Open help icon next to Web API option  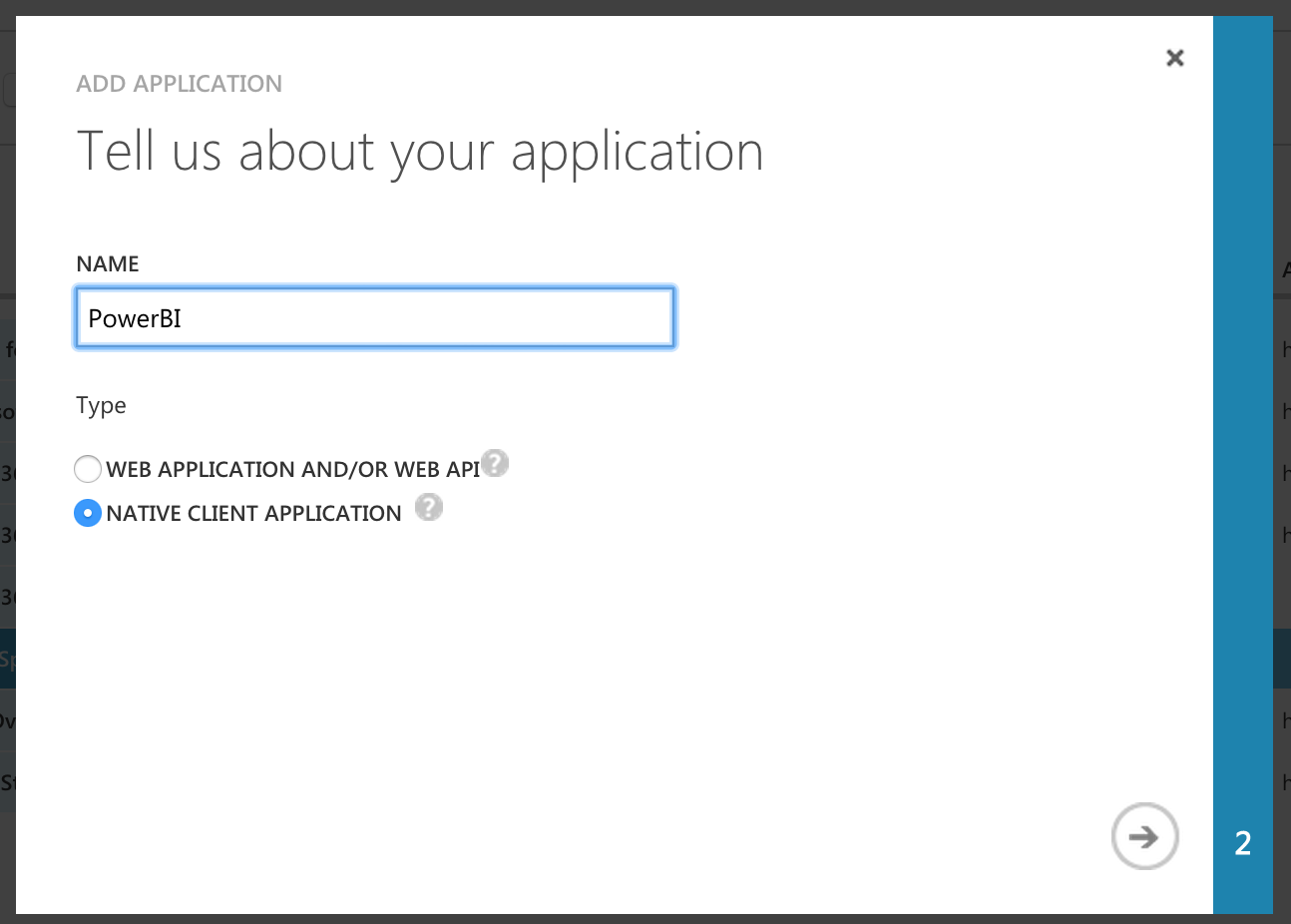click(x=495, y=463)
